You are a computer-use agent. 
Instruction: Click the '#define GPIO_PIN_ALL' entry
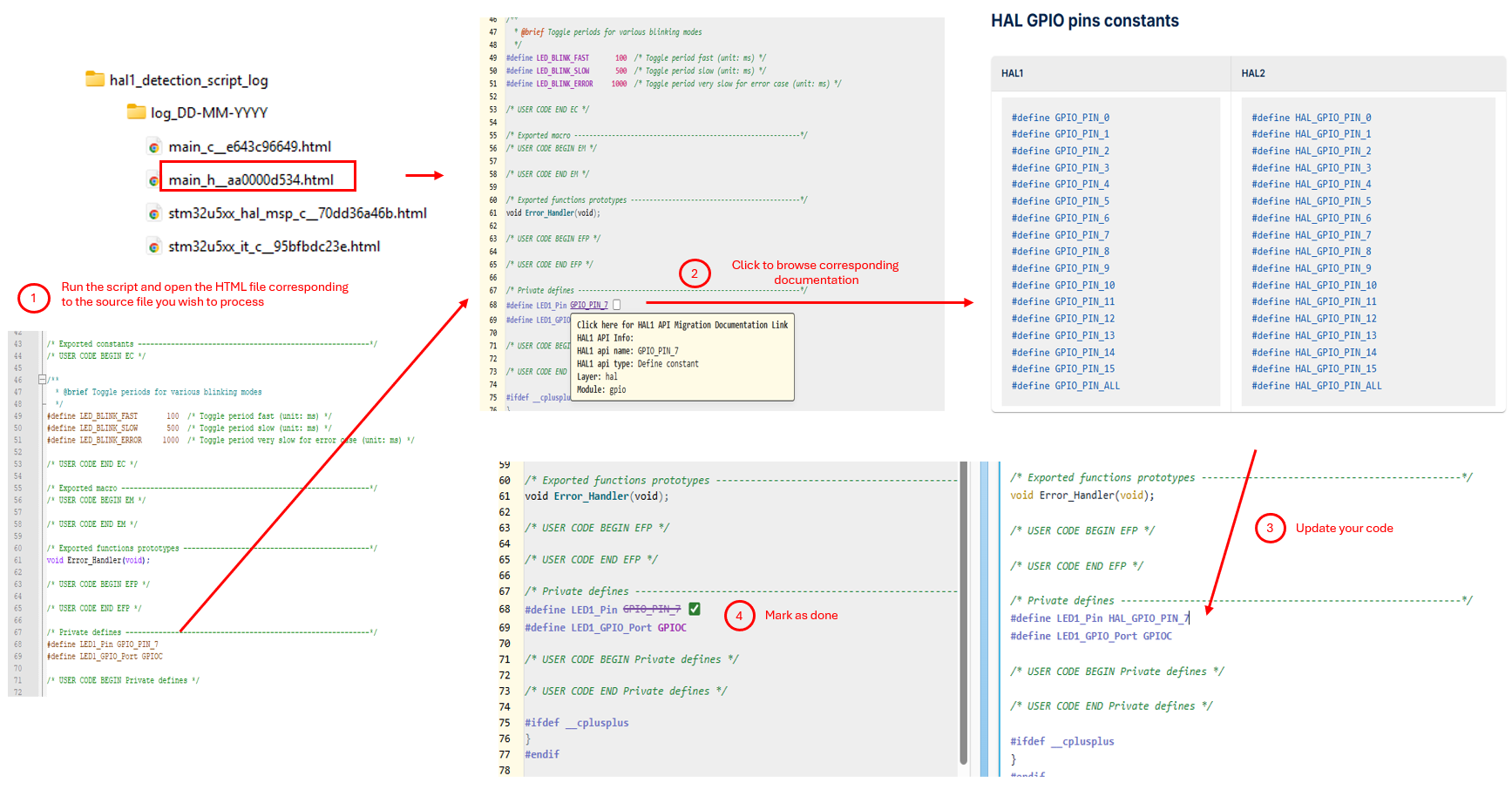1066,386
